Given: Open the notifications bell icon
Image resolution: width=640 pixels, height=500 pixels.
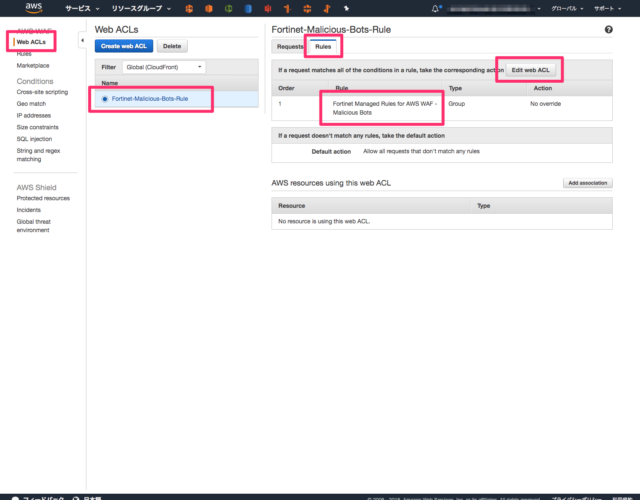Looking at the screenshot, I should click(436, 8).
